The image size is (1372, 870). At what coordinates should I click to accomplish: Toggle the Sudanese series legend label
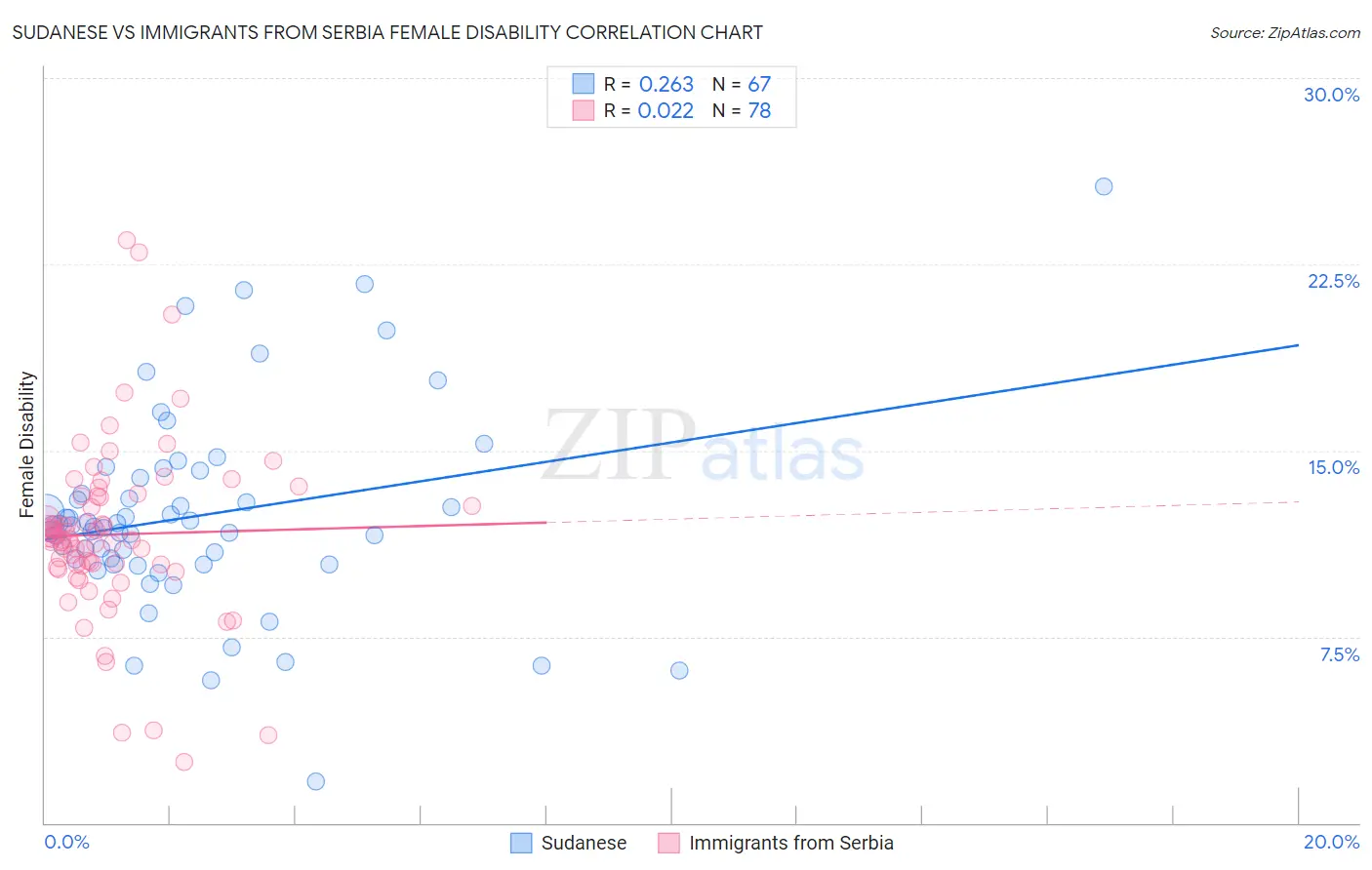point(584,843)
